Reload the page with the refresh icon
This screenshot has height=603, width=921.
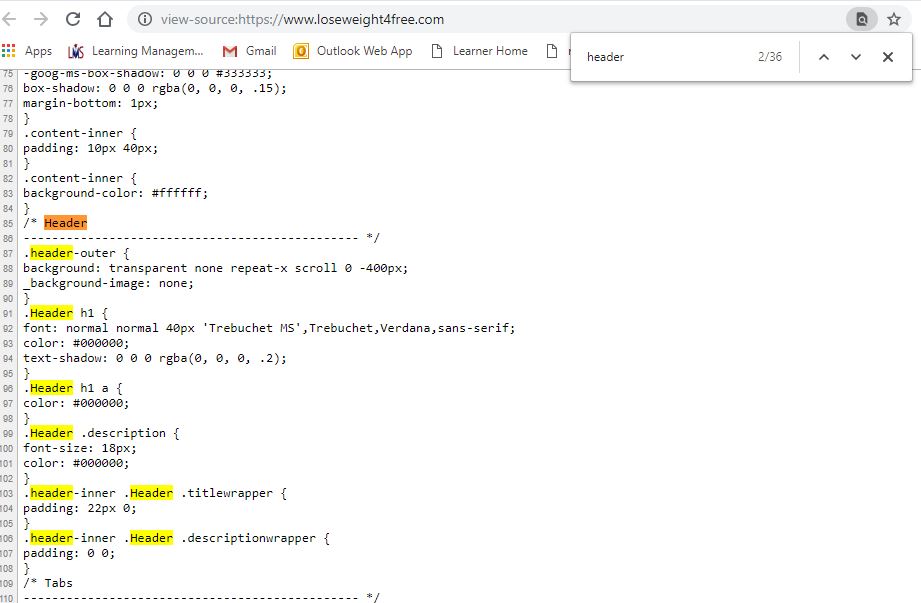tap(73, 19)
